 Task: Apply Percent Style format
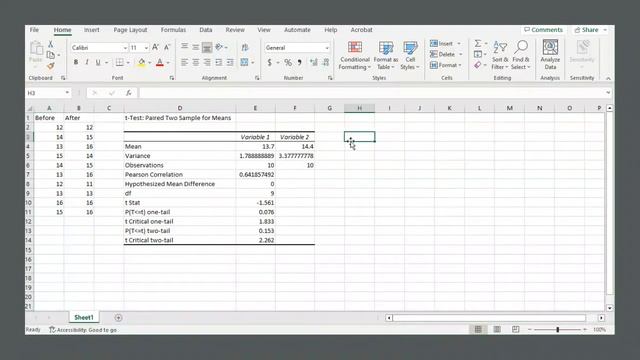pyautogui.click(x=288, y=62)
